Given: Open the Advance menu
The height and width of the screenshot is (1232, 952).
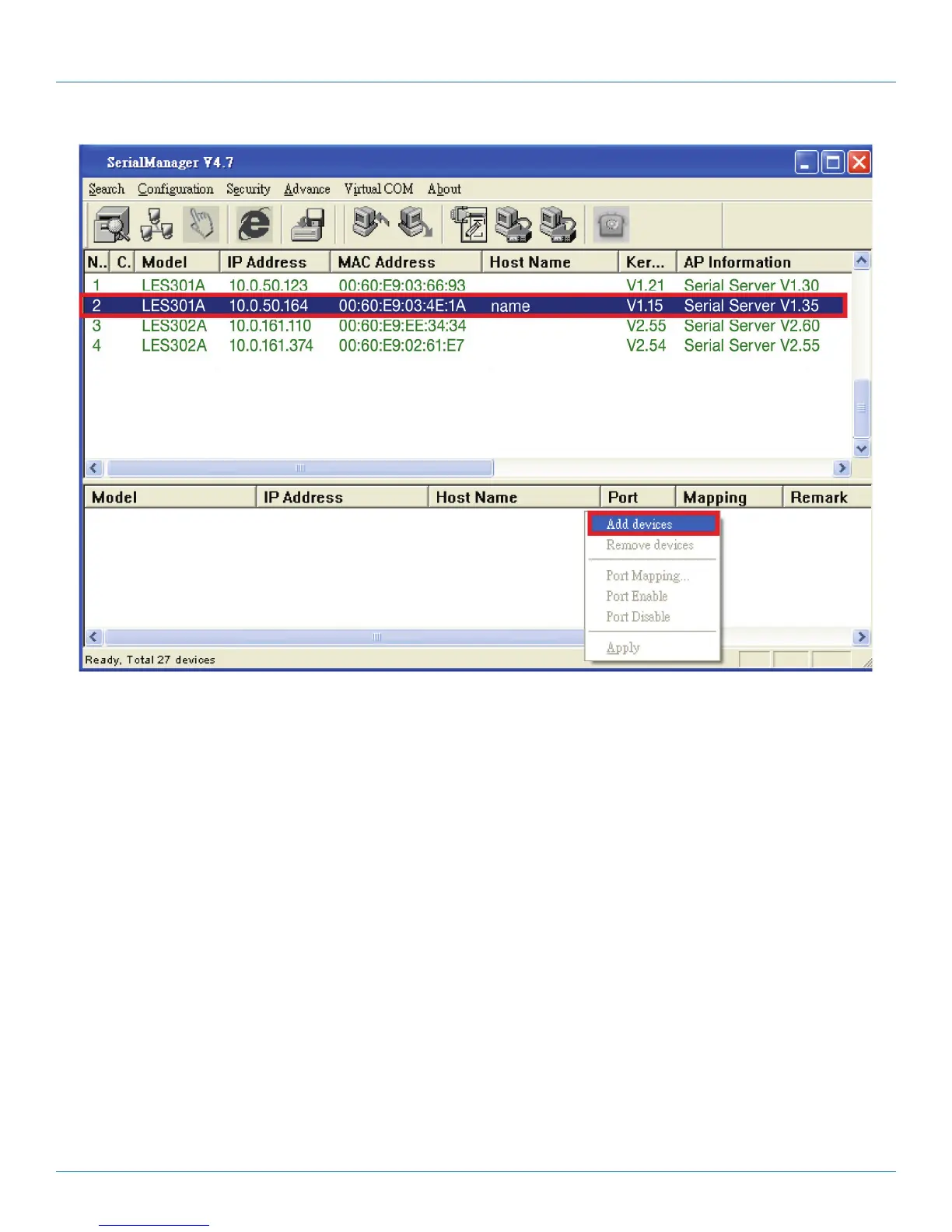Looking at the screenshot, I should pyautogui.click(x=306, y=189).
